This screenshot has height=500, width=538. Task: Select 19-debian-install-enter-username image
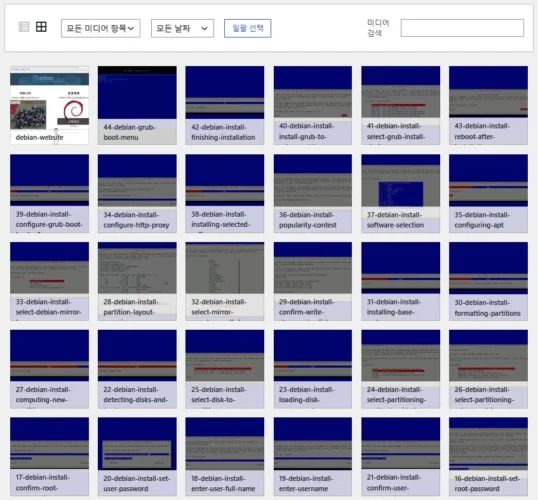pos(313,457)
